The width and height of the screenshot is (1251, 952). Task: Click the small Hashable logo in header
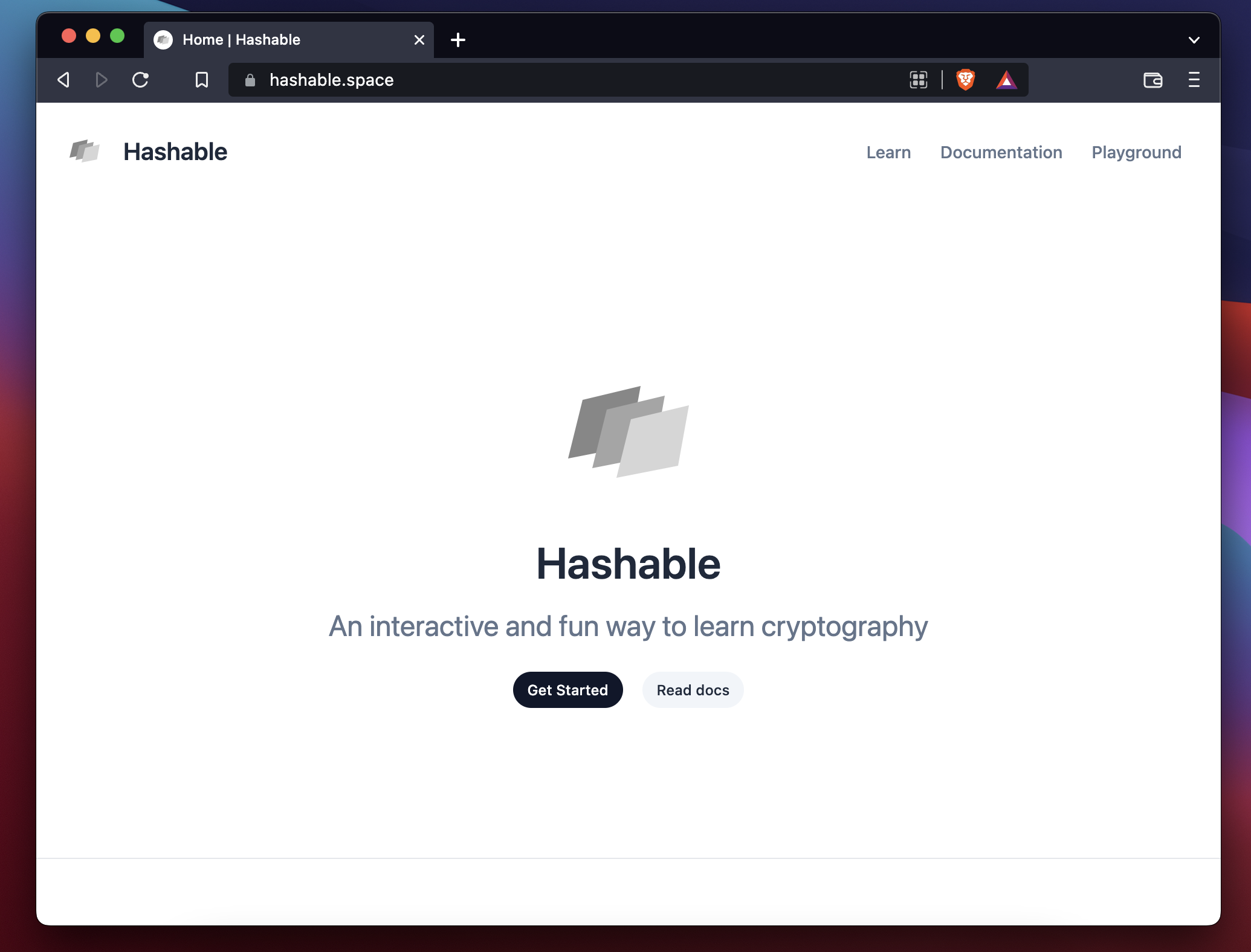click(85, 151)
